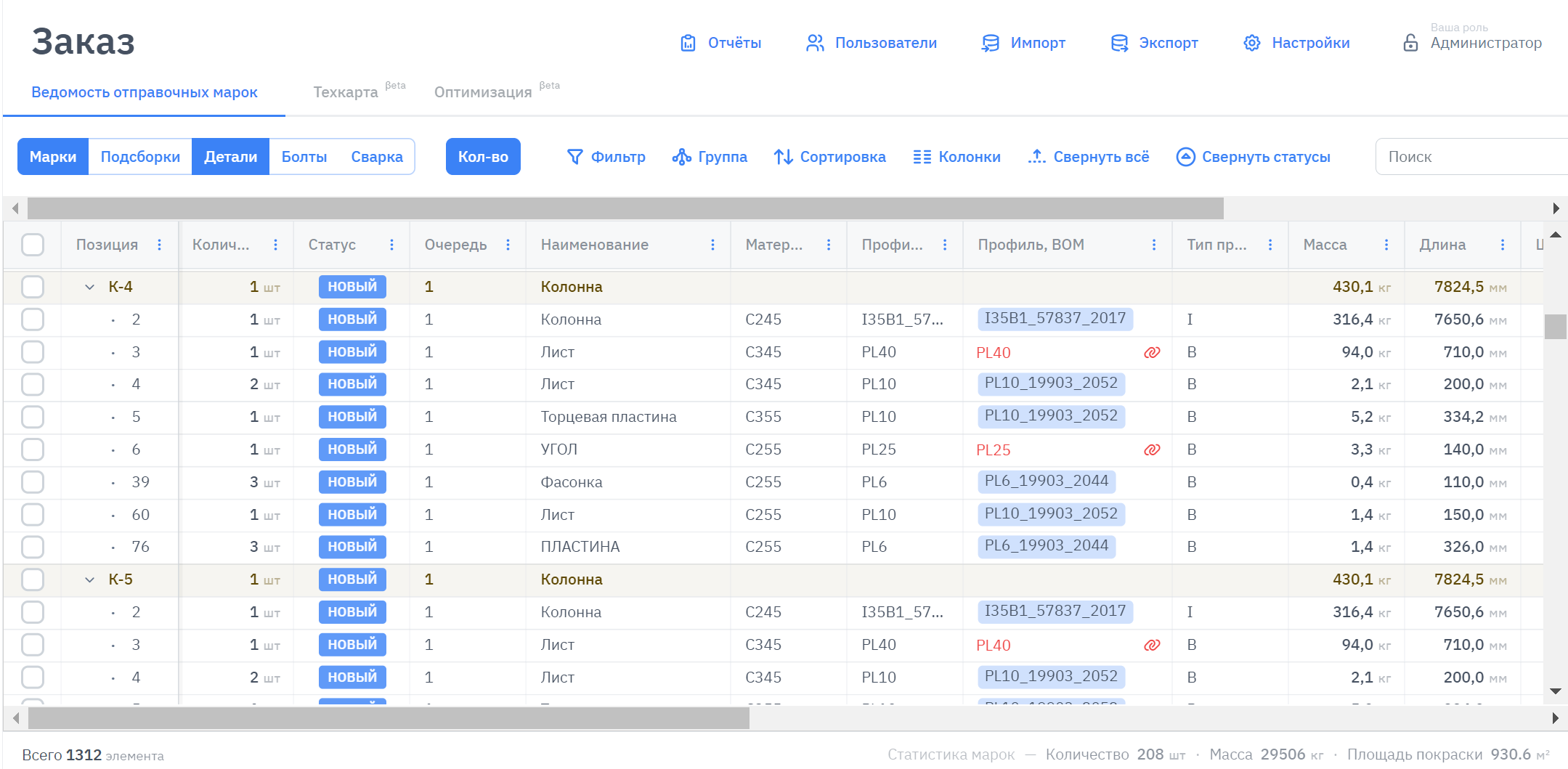
Task: Click upper scrollbar right arrow
Action: [1556, 208]
